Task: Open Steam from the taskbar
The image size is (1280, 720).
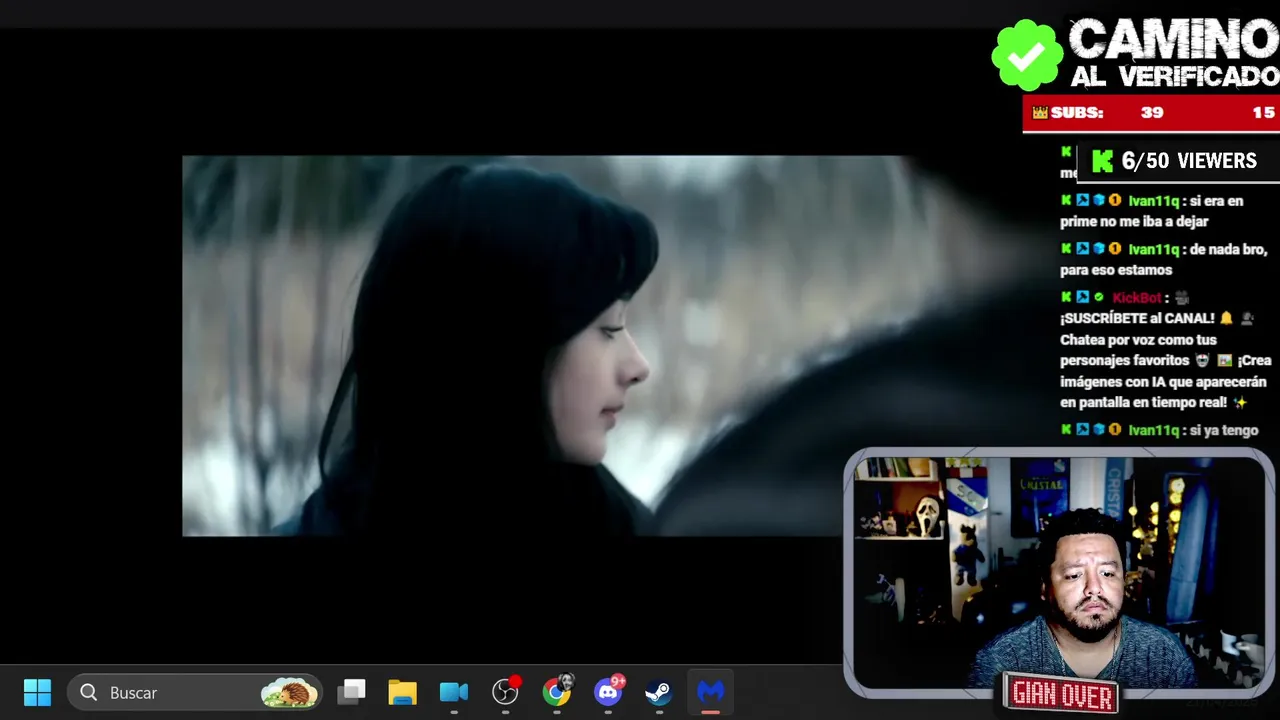Action: (x=658, y=692)
